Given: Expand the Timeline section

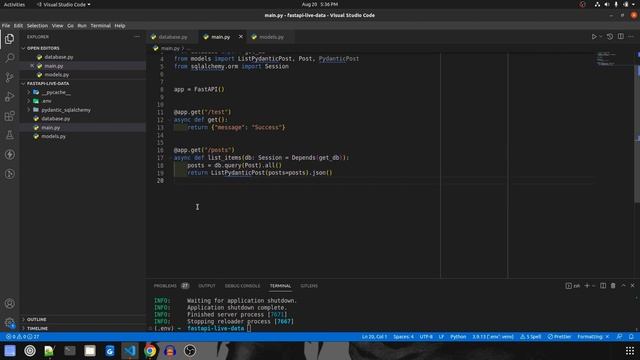Looking at the screenshot, I should point(37,328).
